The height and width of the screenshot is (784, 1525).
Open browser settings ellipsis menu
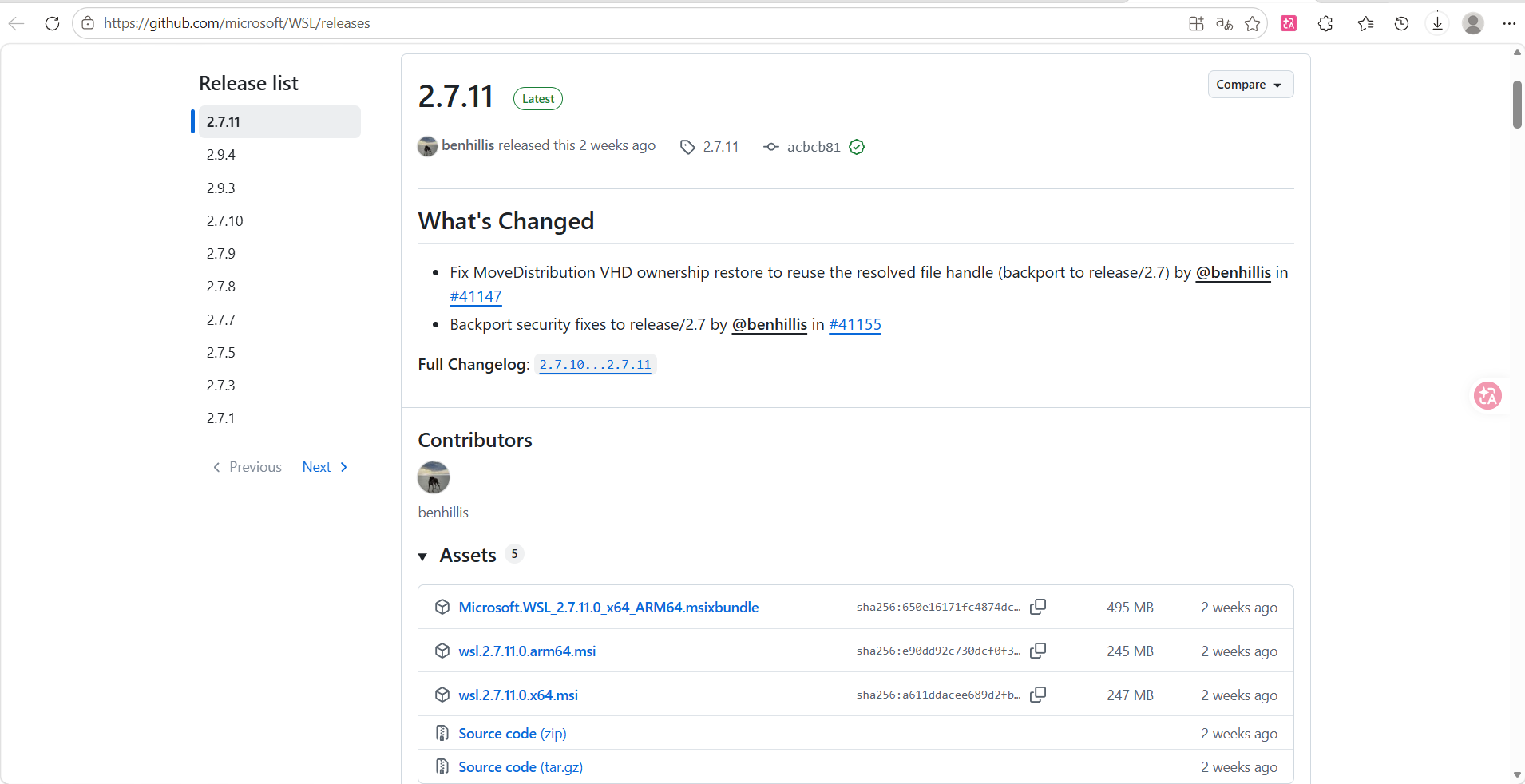pyautogui.click(x=1509, y=23)
